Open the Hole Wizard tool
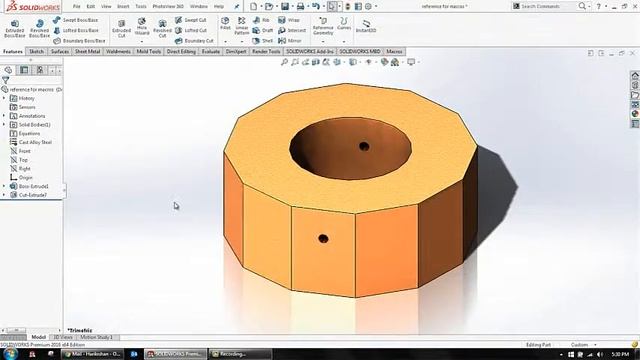The width and height of the screenshot is (640, 360). [x=142, y=27]
